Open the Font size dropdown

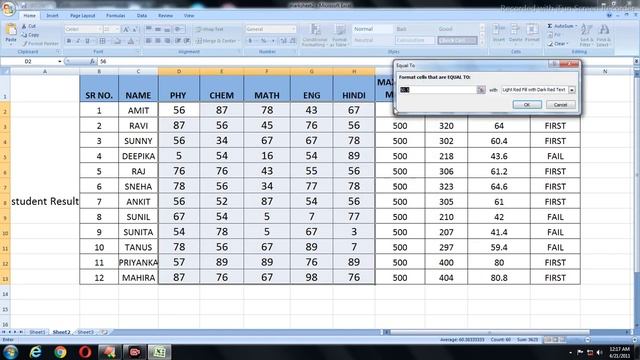117,29
